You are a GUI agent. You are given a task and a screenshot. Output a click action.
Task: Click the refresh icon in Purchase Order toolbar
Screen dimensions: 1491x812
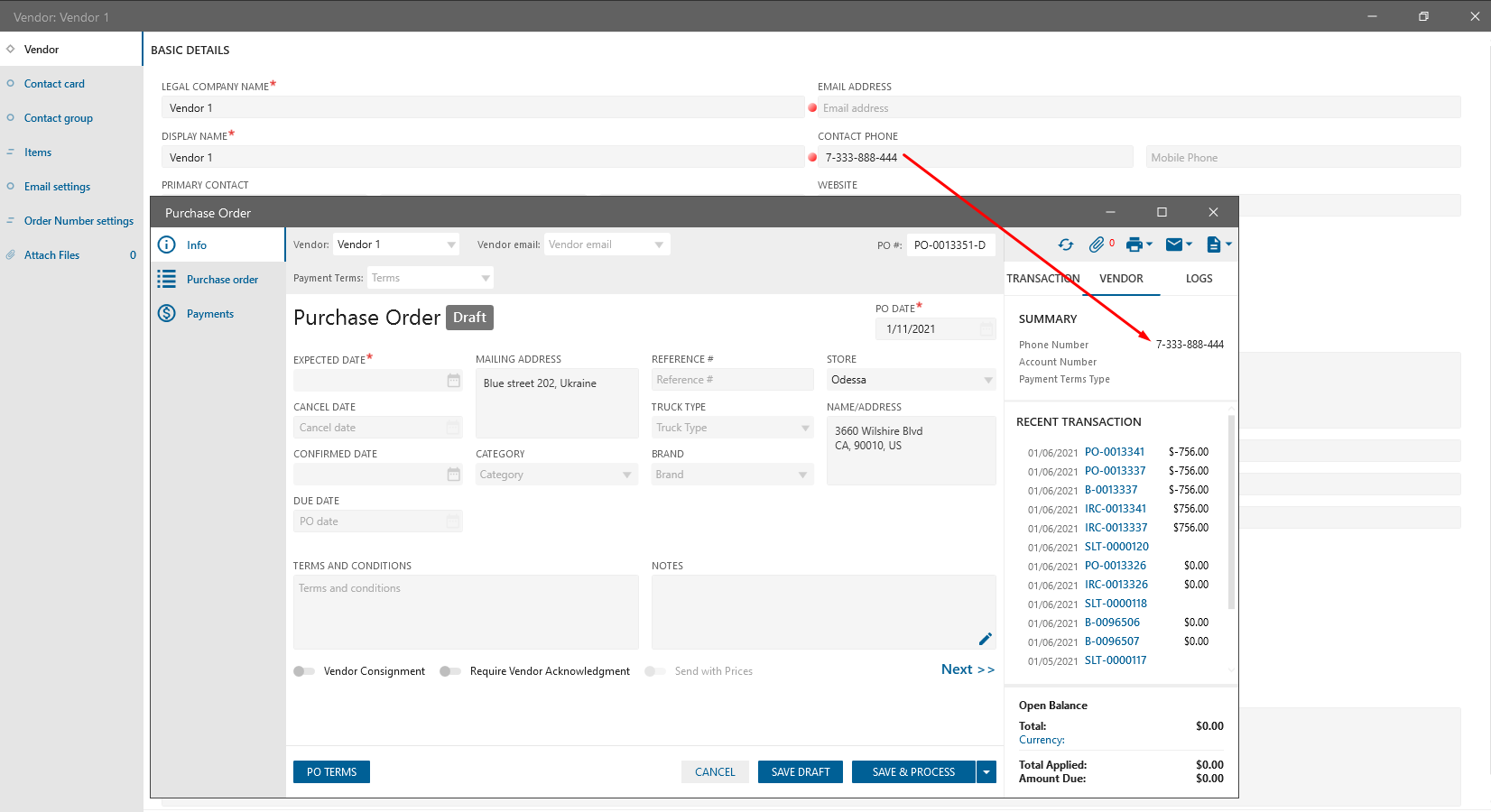point(1066,245)
